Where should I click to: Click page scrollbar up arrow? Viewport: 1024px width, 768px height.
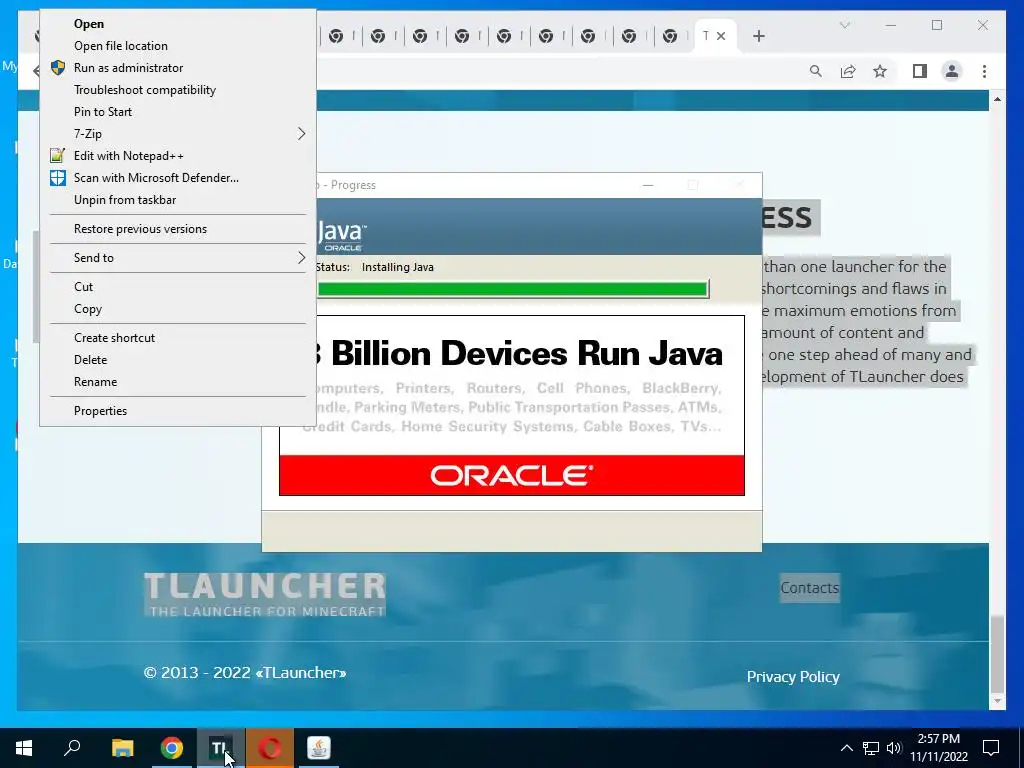997,99
